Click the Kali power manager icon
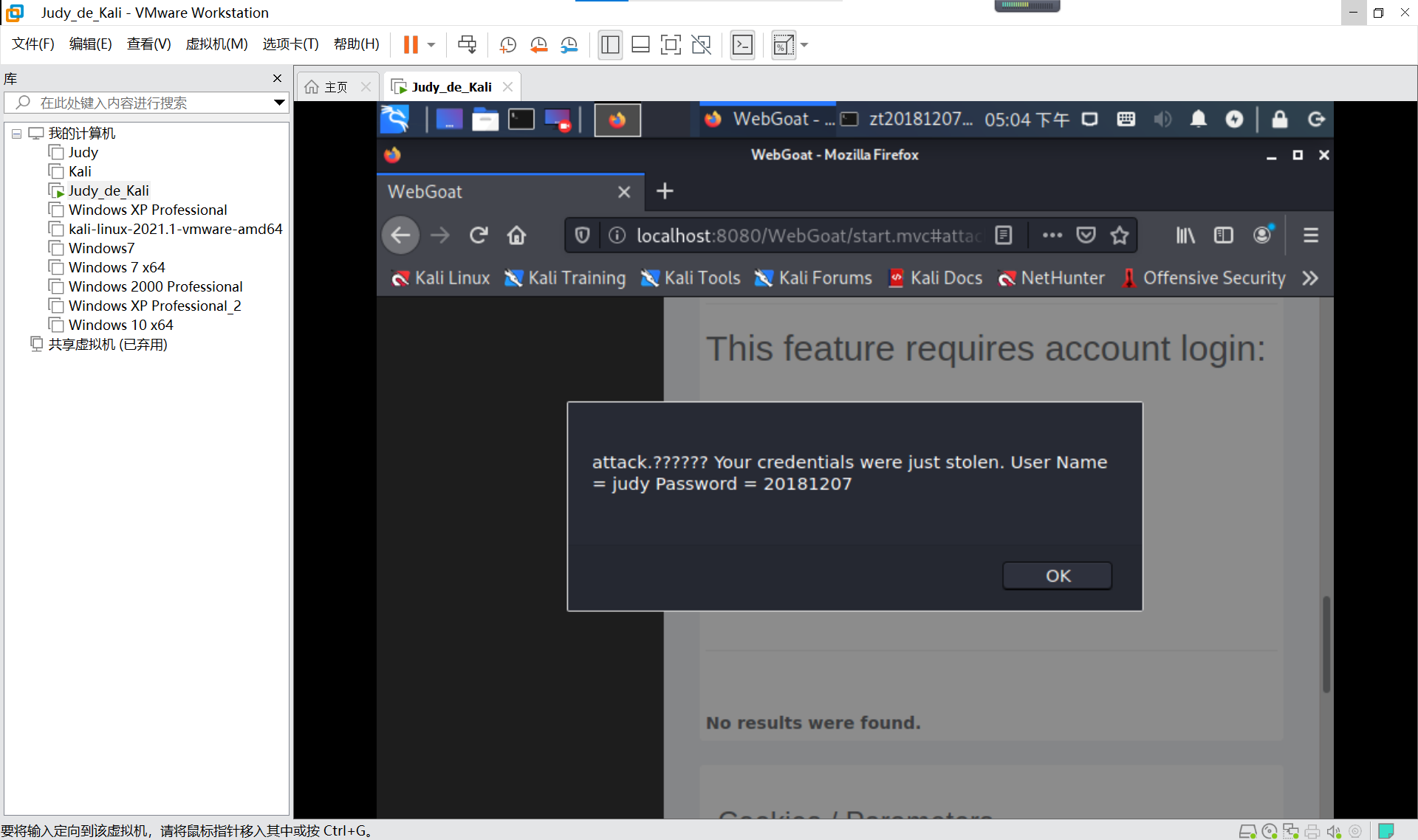 pos(1234,119)
